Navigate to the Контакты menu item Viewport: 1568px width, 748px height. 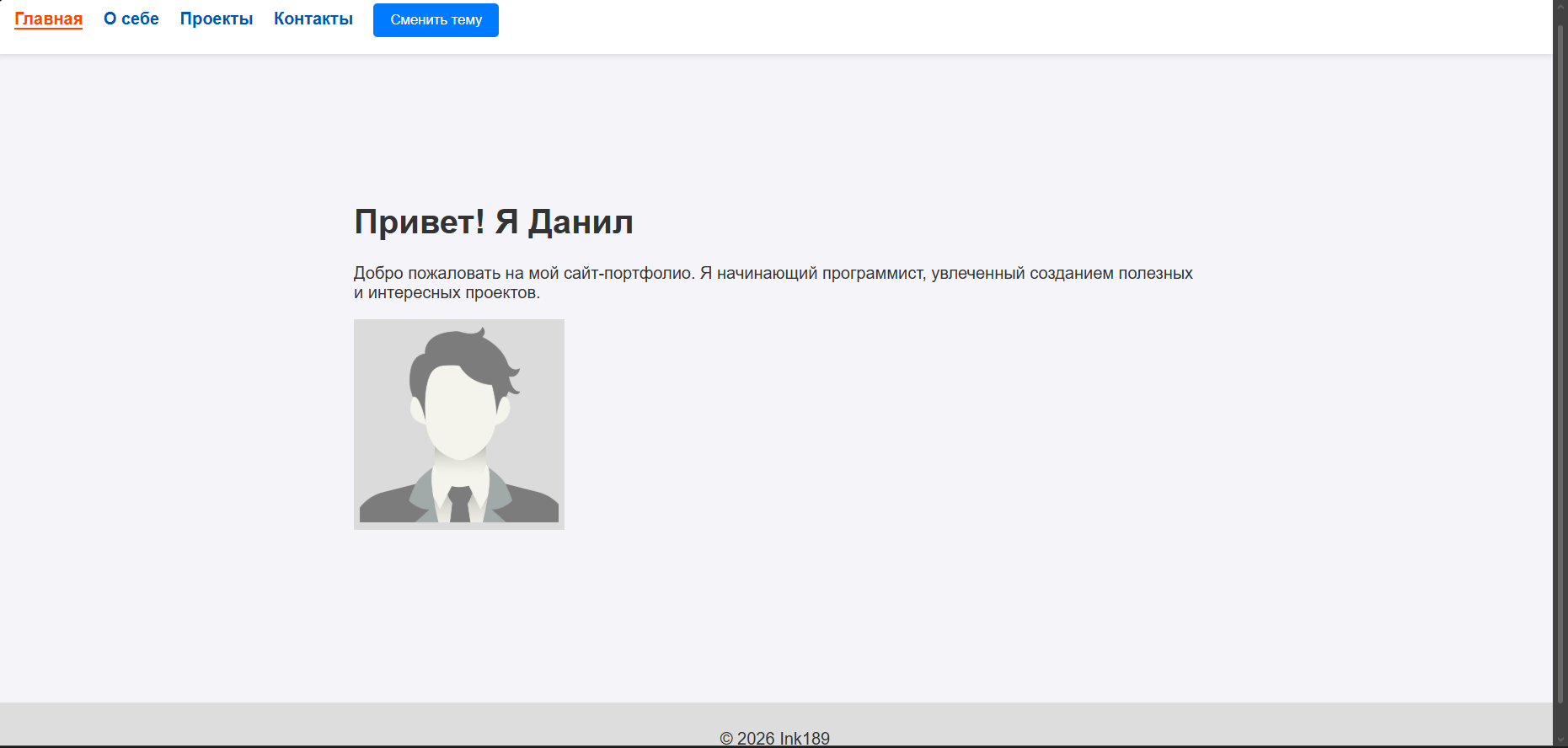pos(313,19)
